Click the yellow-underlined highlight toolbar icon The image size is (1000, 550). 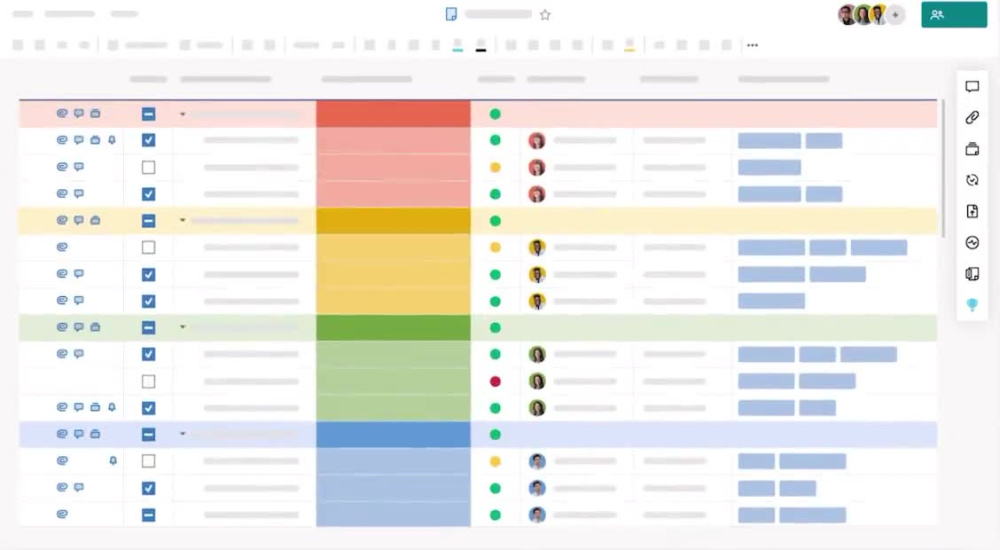(629, 45)
